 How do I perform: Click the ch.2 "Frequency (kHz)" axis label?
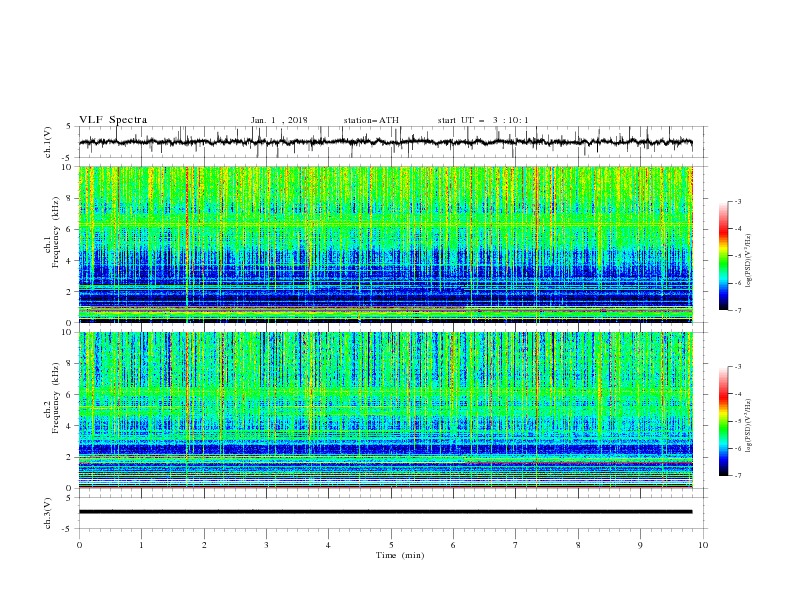(x=55, y=398)
